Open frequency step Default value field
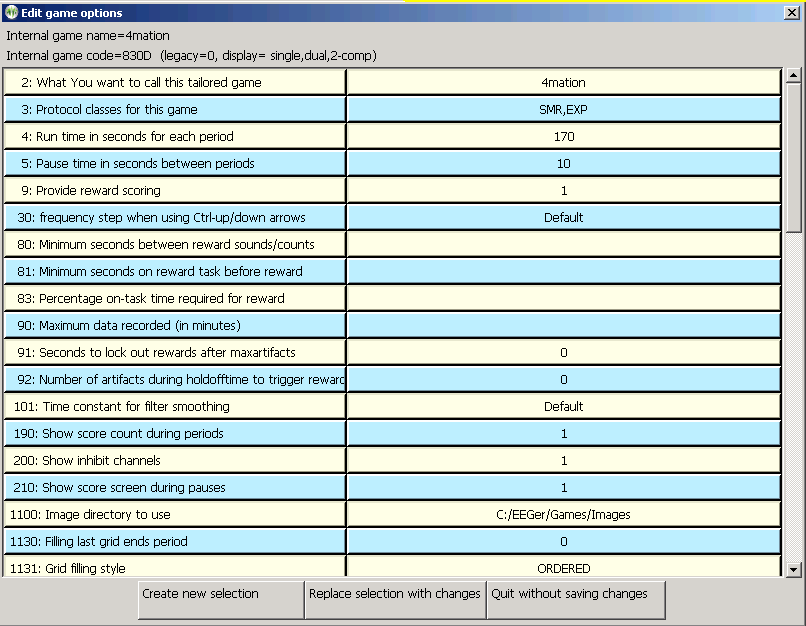This screenshot has height=626, width=806. 563,218
